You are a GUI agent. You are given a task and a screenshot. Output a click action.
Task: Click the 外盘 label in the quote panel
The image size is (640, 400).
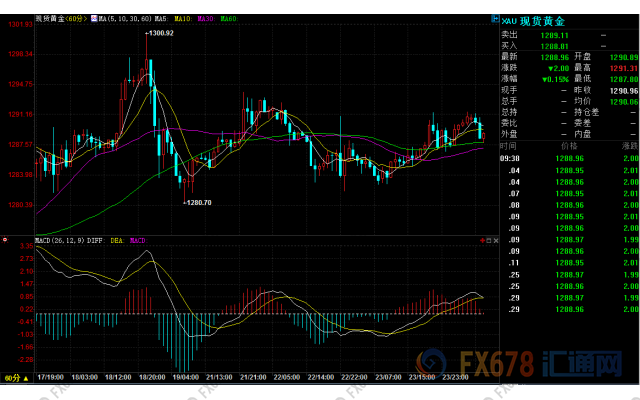tap(509, 134)
